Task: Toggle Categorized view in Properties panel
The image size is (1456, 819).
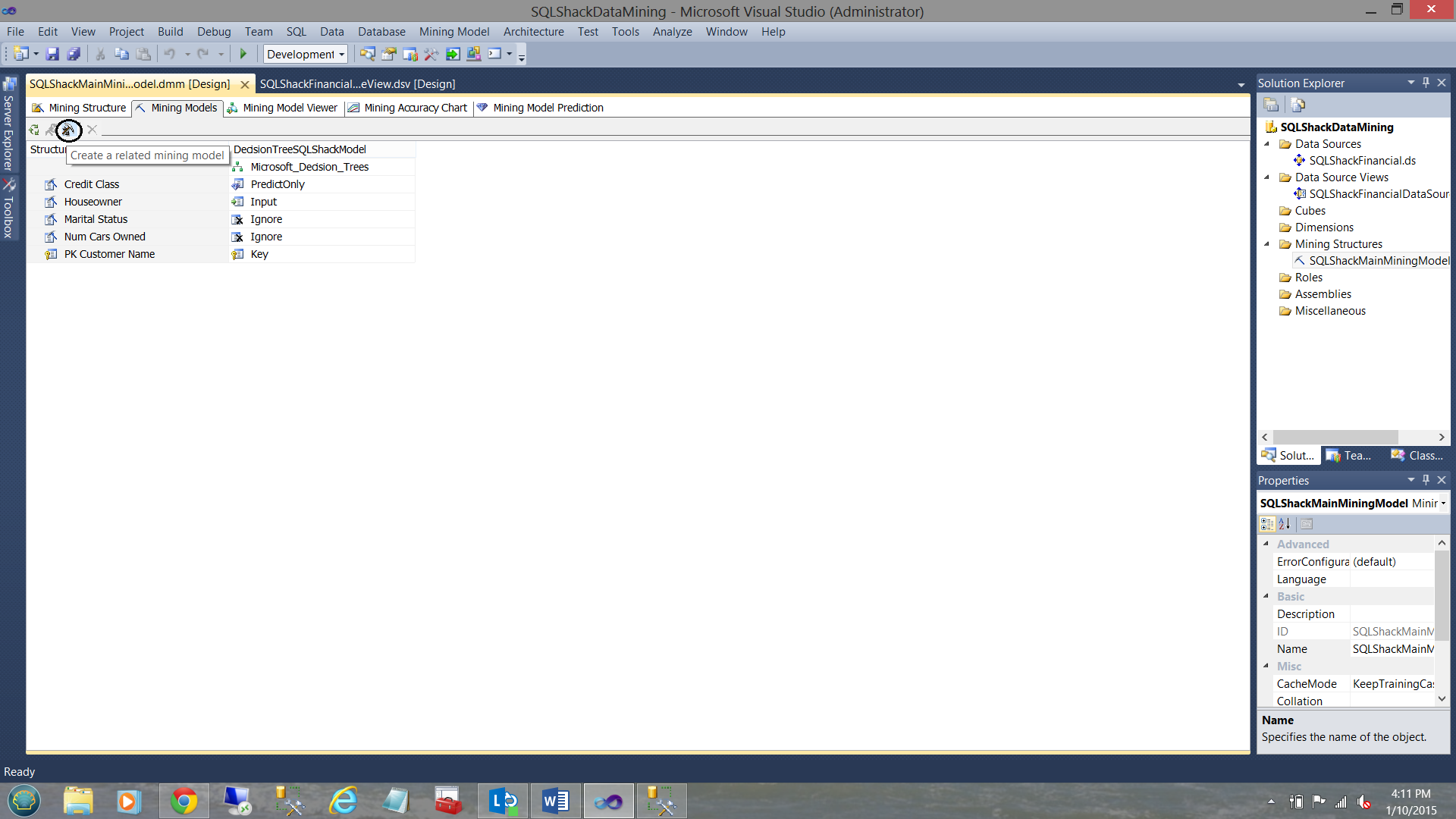Action: pyautogui.click(x=1266, y=524)
